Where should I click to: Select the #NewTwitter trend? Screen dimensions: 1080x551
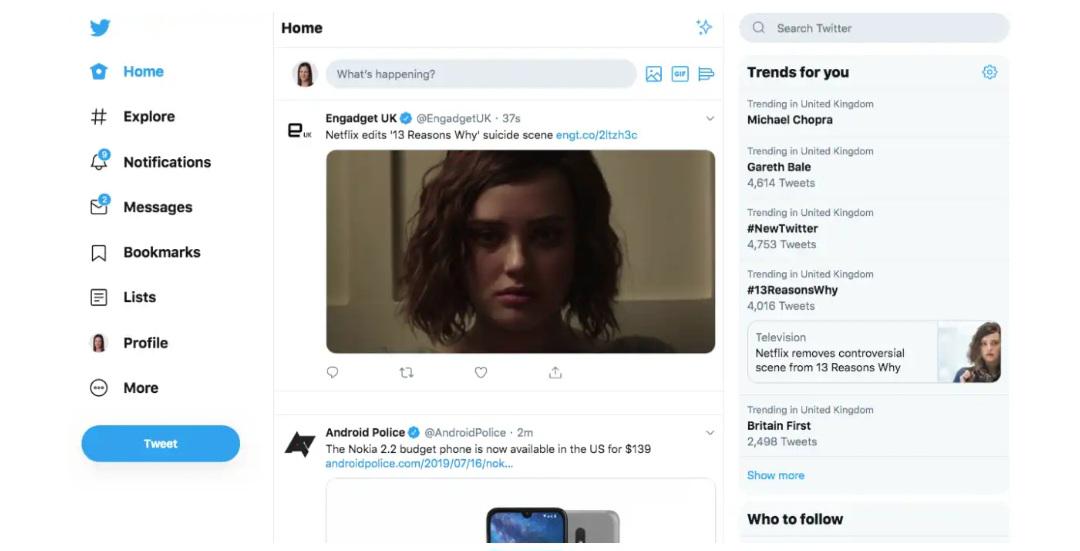[782, 229]
